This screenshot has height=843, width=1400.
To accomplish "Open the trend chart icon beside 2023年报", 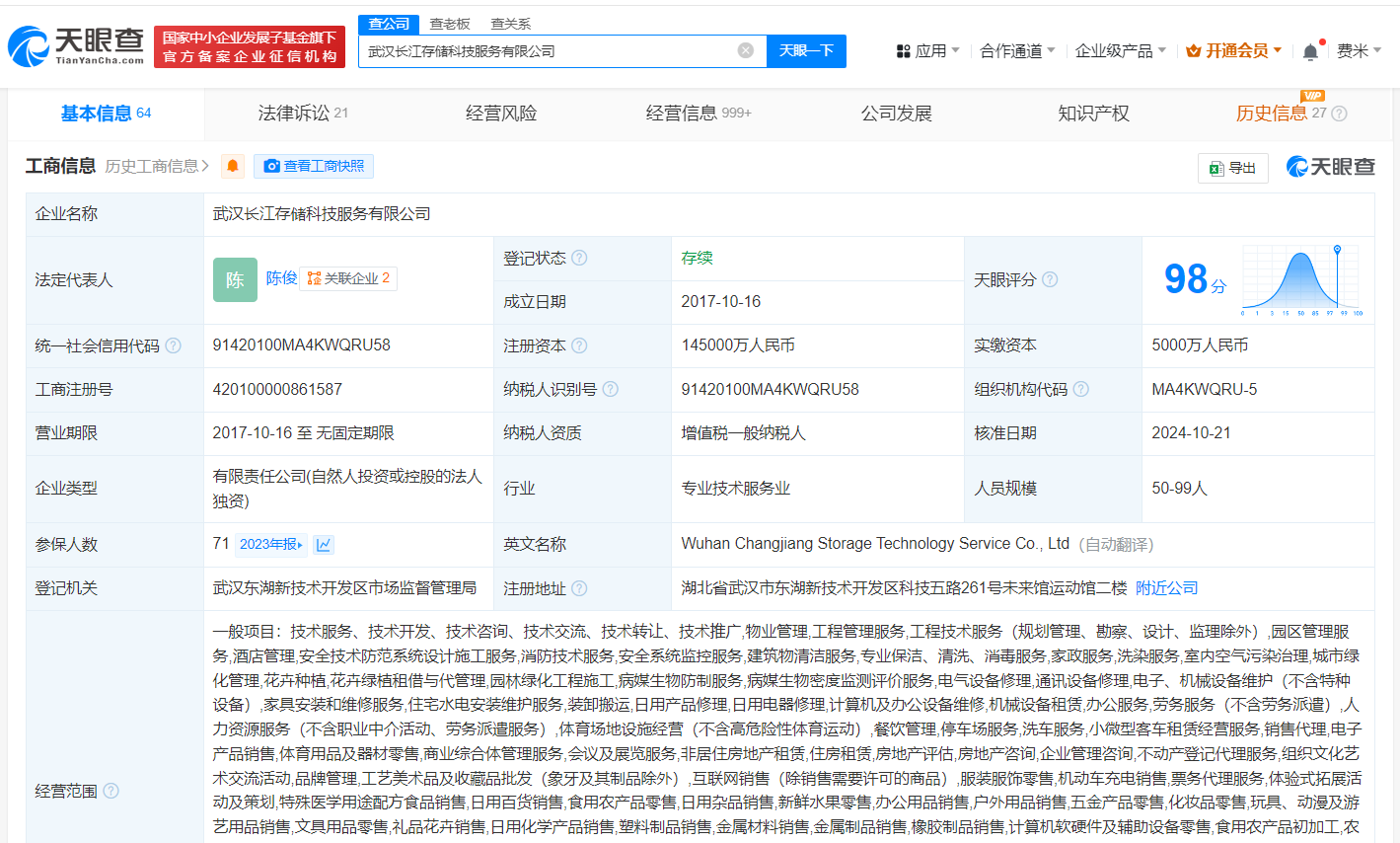I will pos(324,544).
